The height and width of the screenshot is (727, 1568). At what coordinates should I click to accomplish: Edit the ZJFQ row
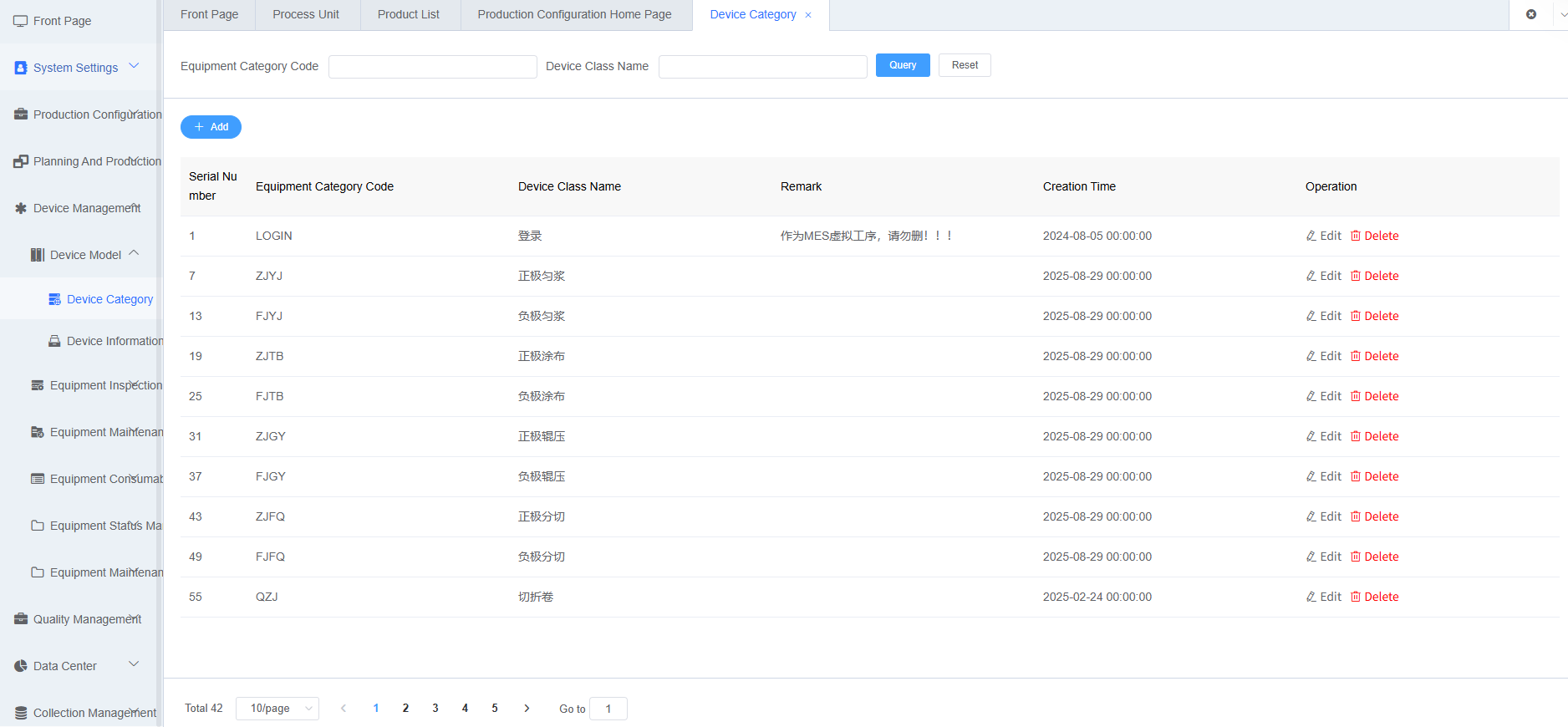pyautogui.click(x=1324, y=516)
